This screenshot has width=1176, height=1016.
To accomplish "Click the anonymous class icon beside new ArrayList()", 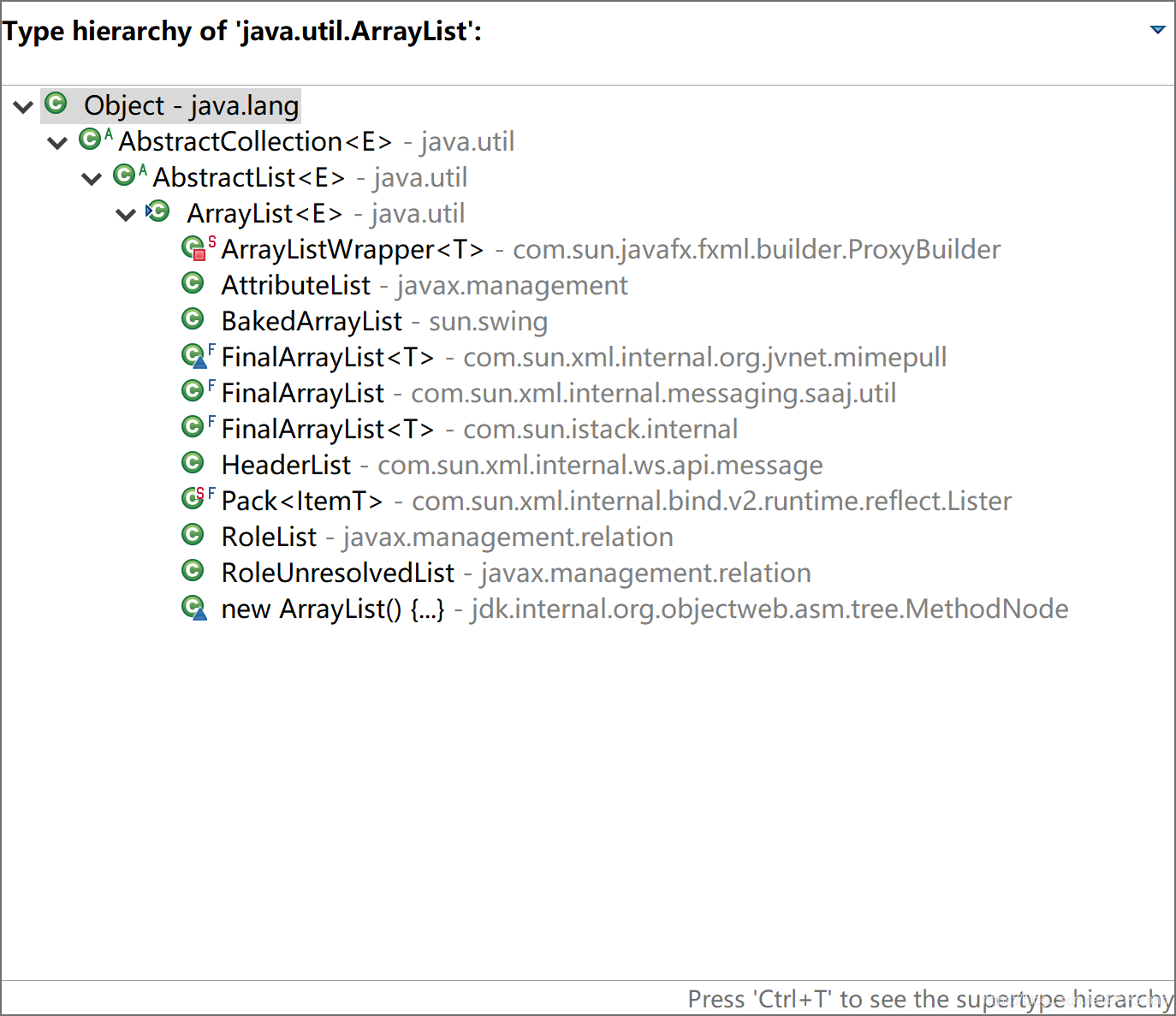I will click(x=193, y=608).
